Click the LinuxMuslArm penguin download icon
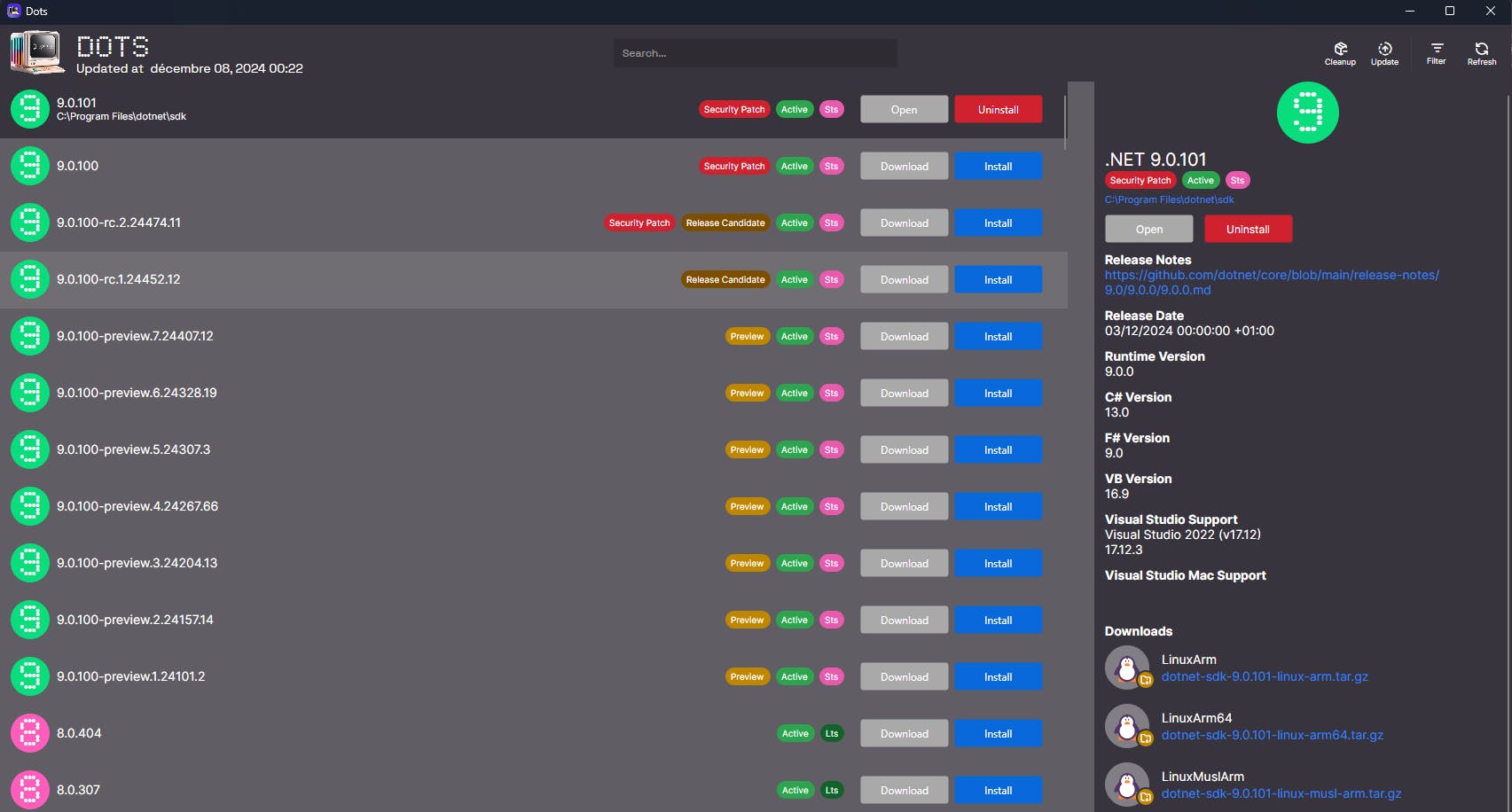The image size is (1512, 812). [x=1127, y=785]
